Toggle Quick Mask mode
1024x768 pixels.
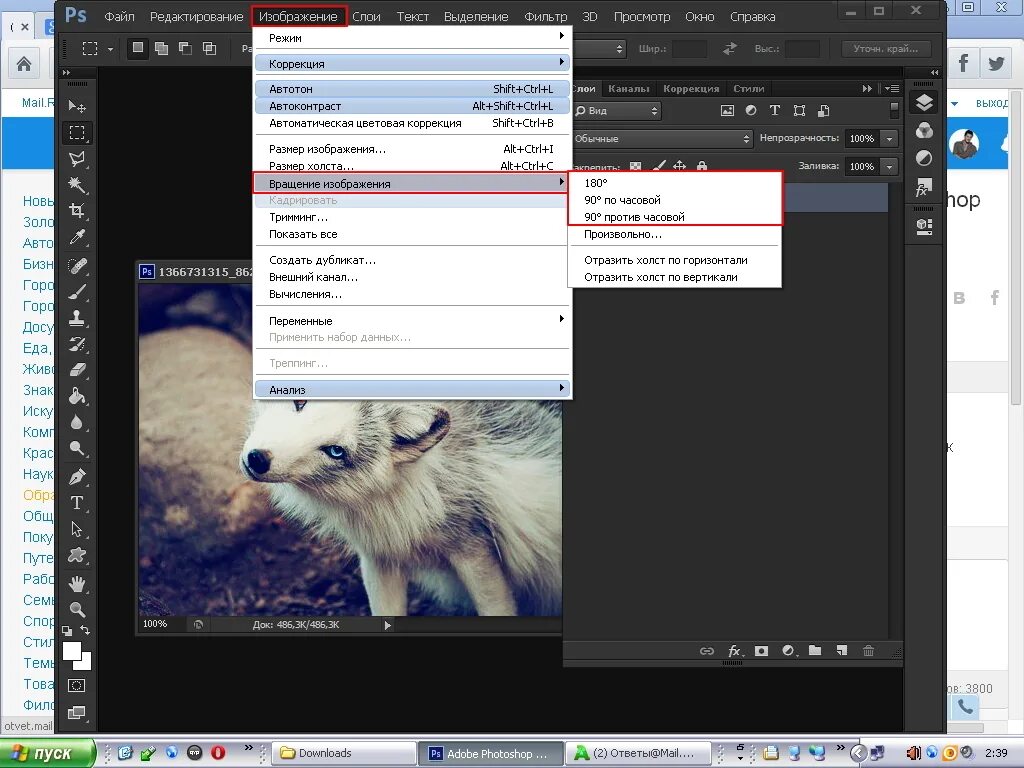pyautogui.click(x=76, y=686)
